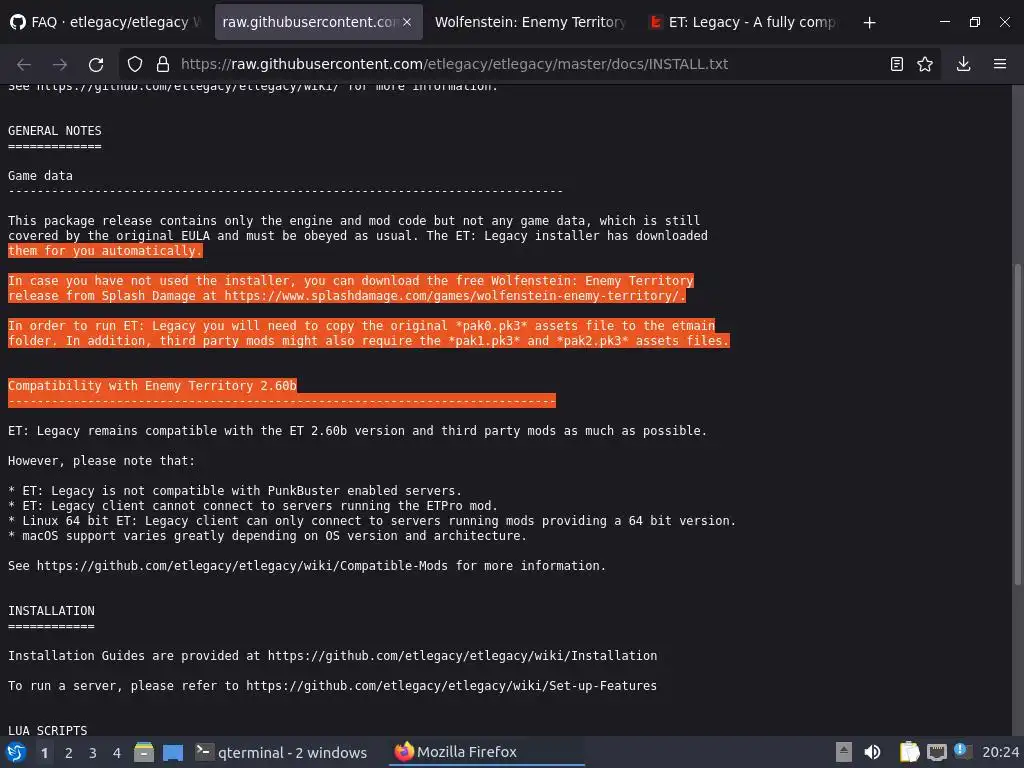Go forward using the browser forward arrow
Image resolution: width=1024 pixels, height=768 pixels.
click(x=60, y=64)
